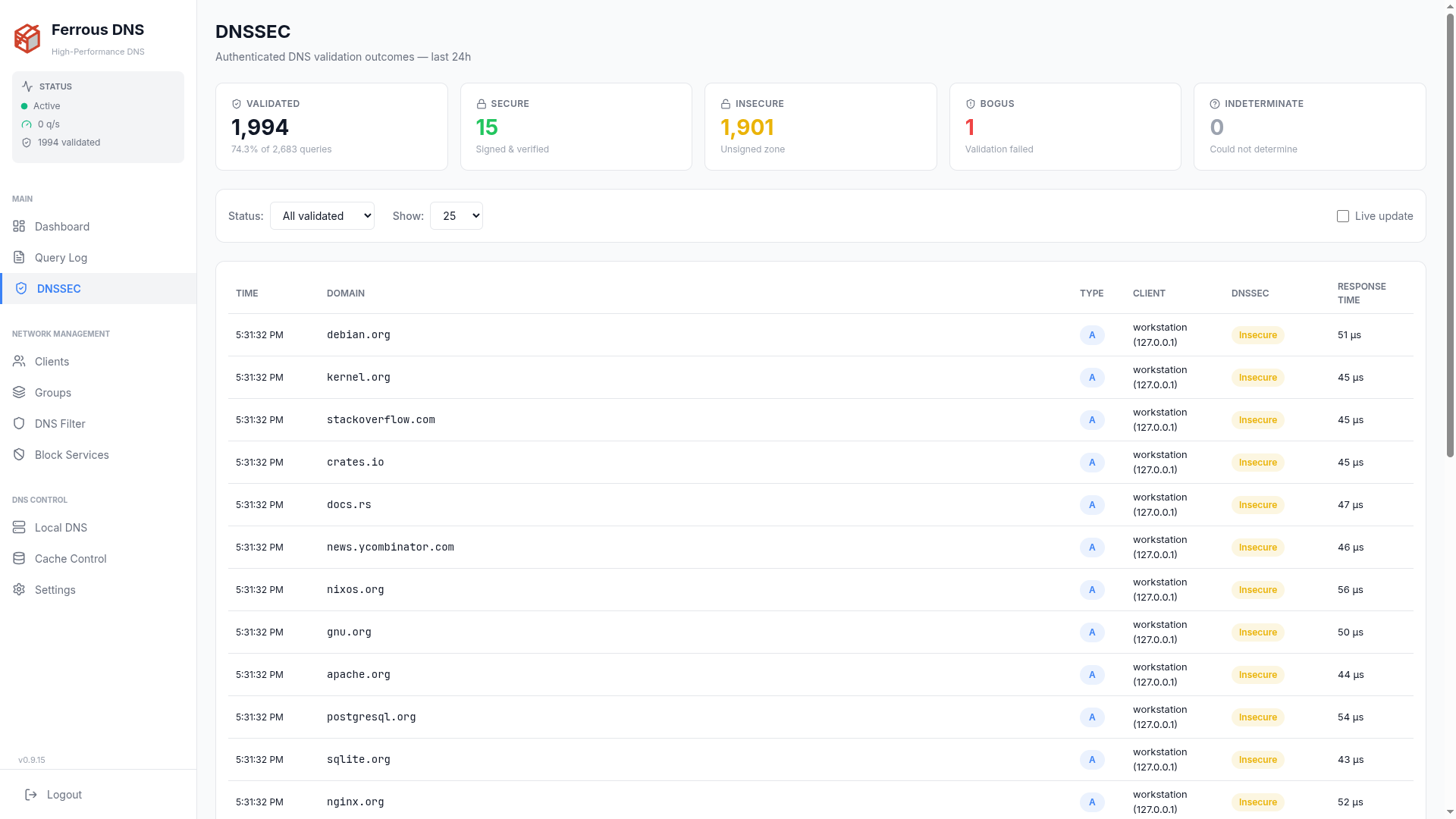Viewport: 1456px width, 819px height.
Task: Click the validated shield icon in status box
Action: pos(27,143)
